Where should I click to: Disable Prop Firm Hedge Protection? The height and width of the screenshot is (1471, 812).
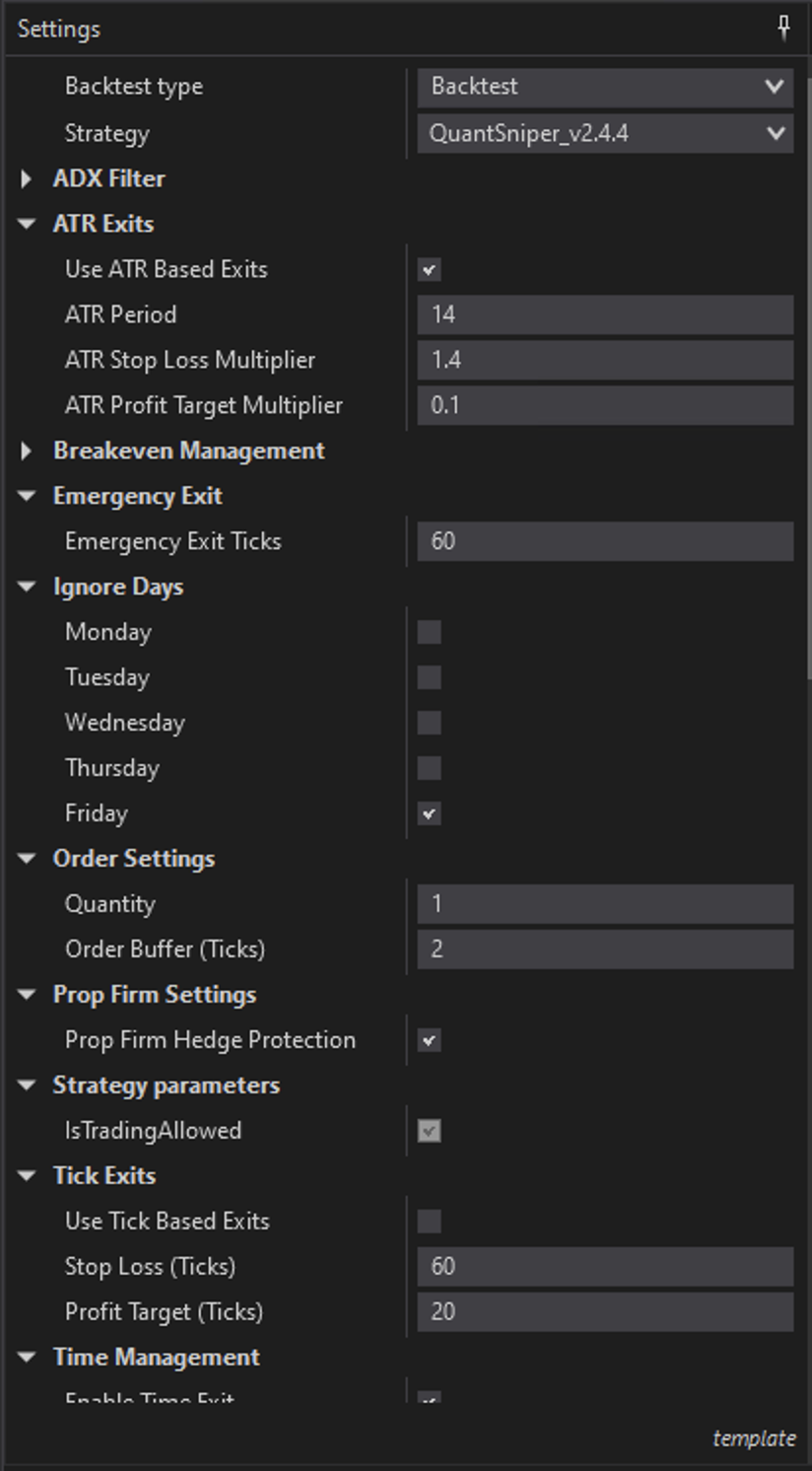pyautogui.click(x=429, y=1040)
